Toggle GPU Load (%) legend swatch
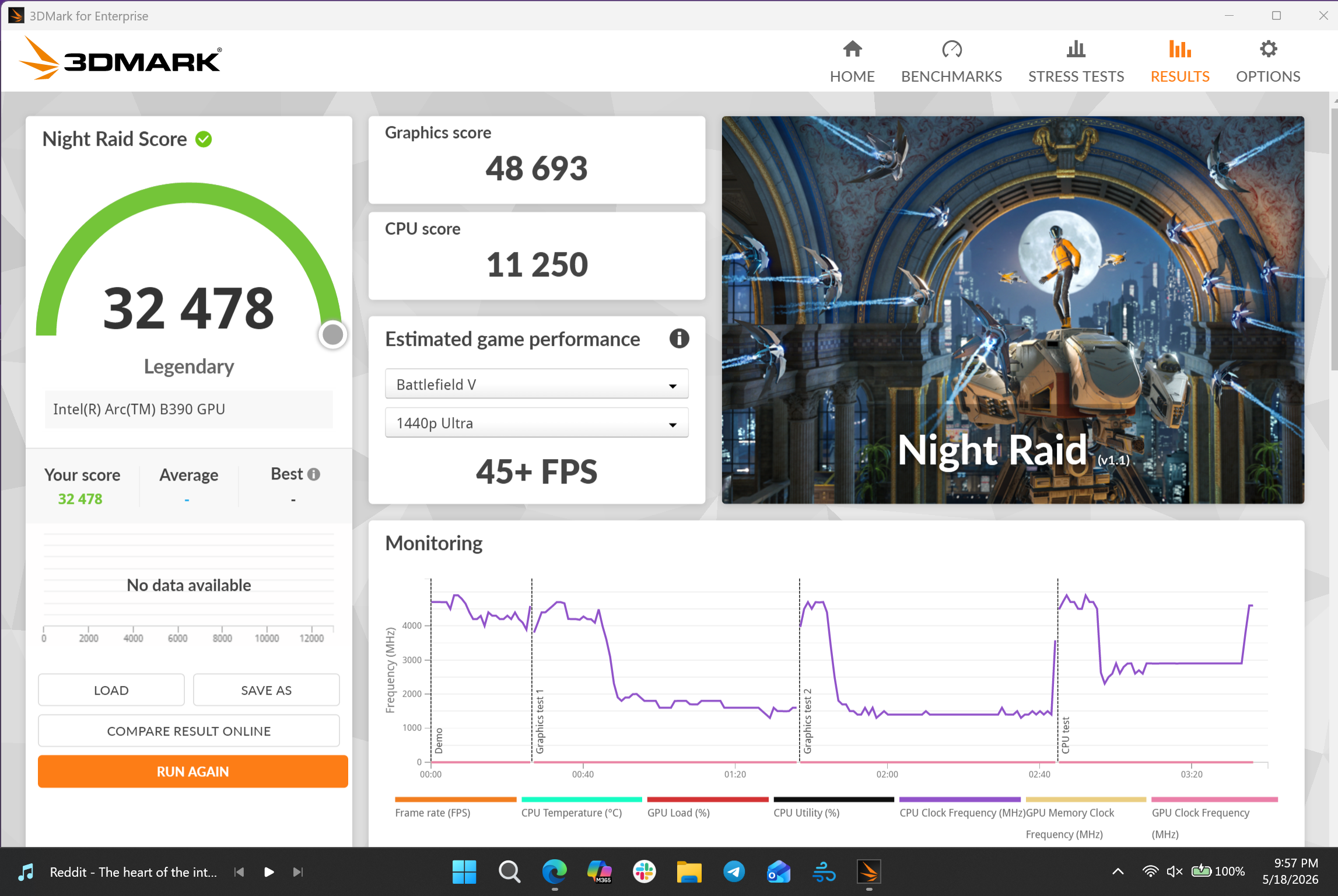This screenshot has height=896, width=1338. (x=707, y=799)
